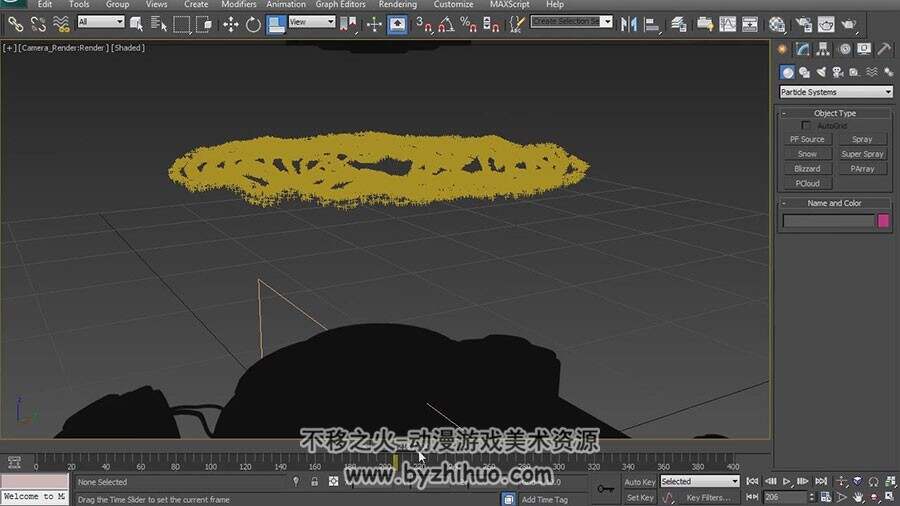Click the current frame number field
The image size is (900, 506).
[785, 497]
